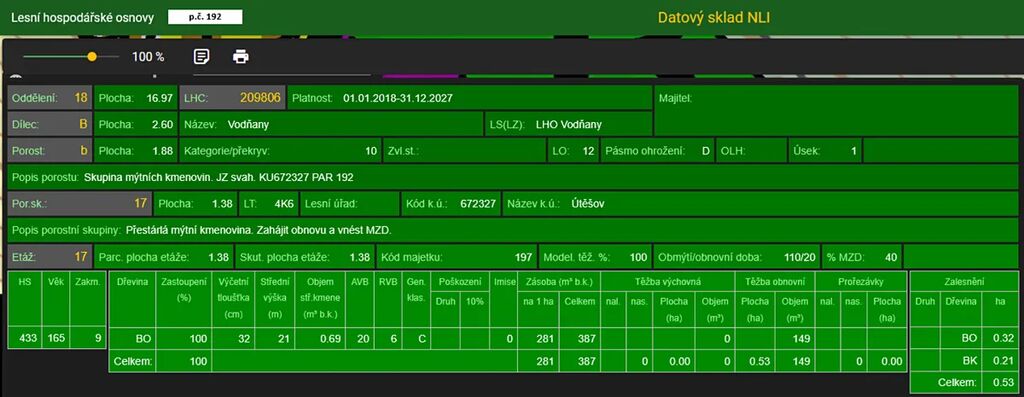
Task: Adjust the zoom slider handle
Action: (x=92, y=57)
